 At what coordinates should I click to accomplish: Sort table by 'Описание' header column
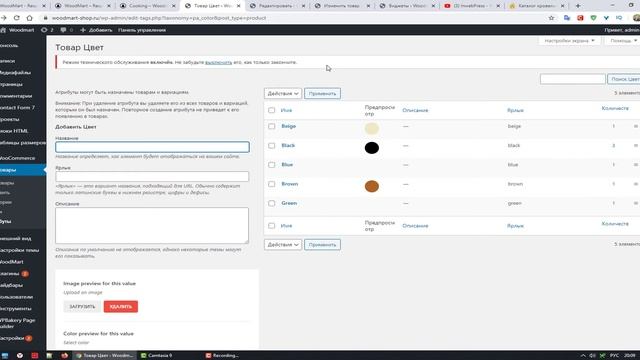(416, 110)
